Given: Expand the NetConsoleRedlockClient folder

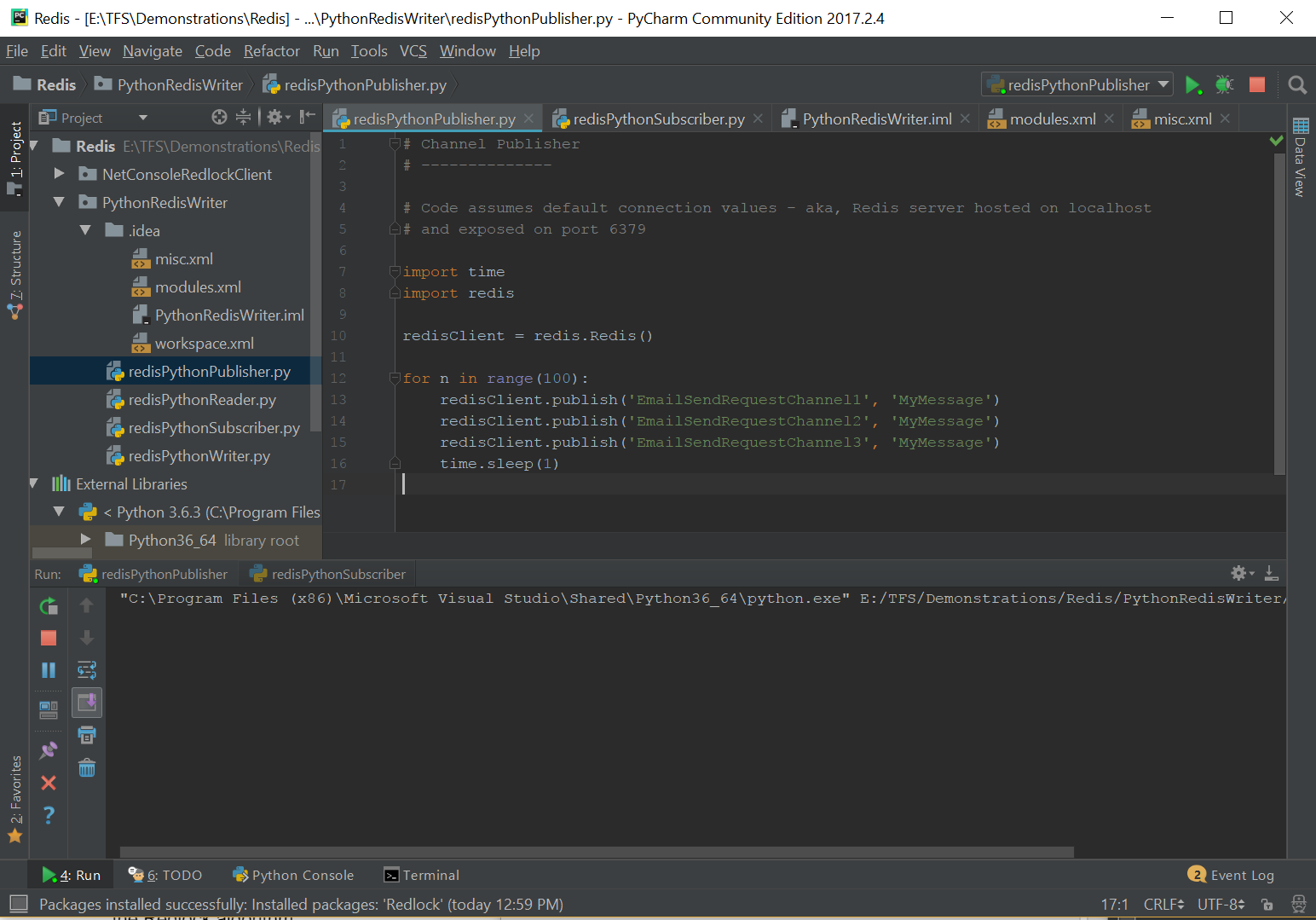Looking at the screenshot, I should tap(59, 174).
